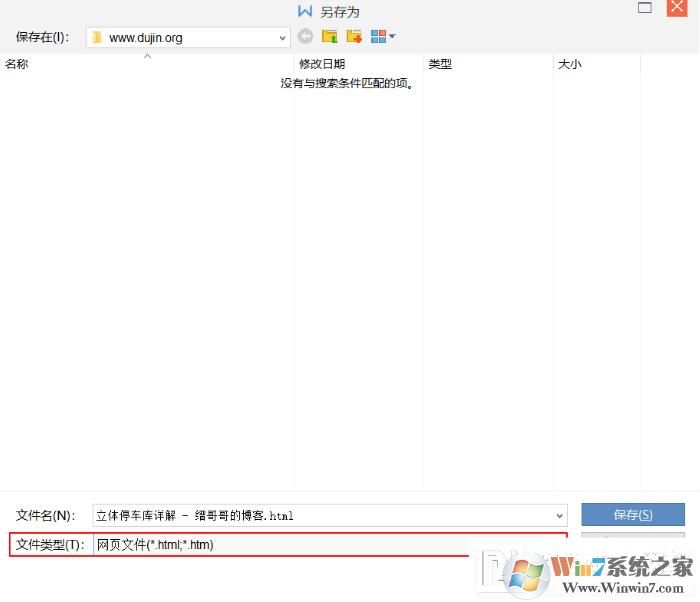
Task: Sort by 类型 column header
Action: (440, 64)
